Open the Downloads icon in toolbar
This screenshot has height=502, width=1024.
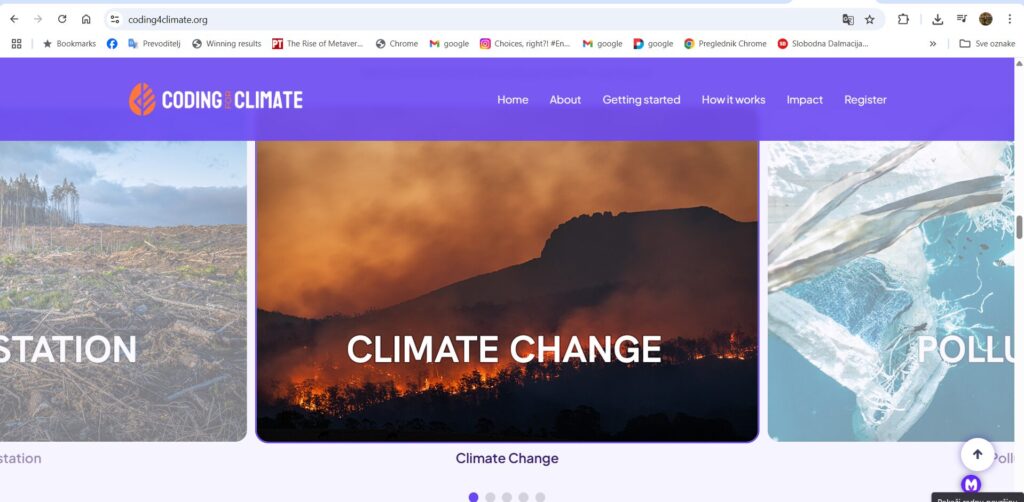[937, 20]
